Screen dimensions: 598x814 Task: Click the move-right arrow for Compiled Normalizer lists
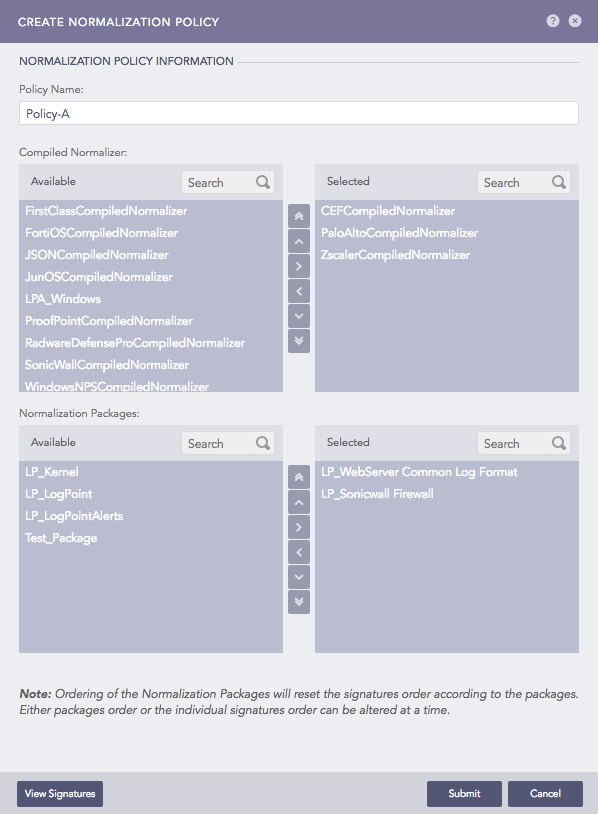tap(298, 265)
